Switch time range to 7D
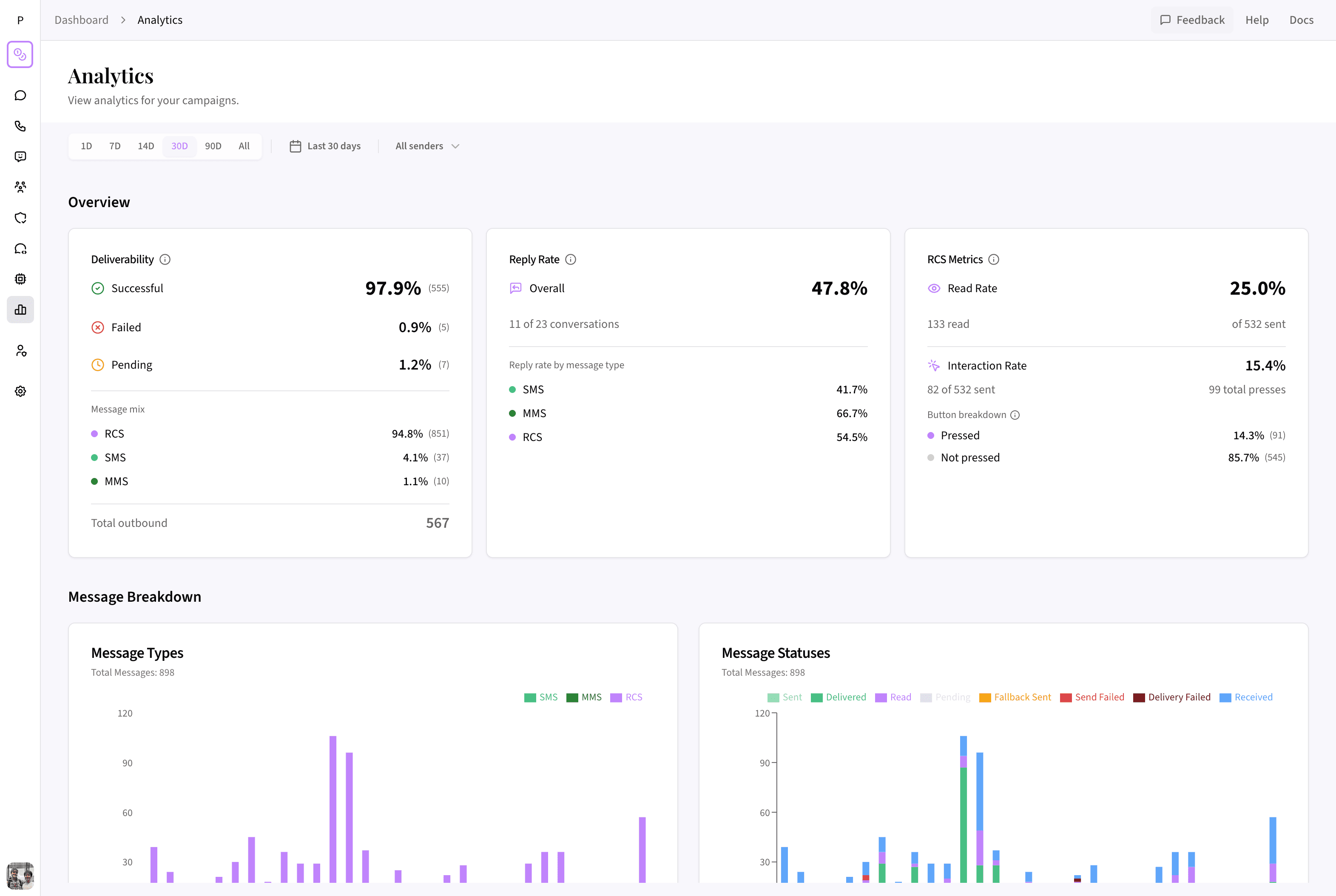Image resolution: width=1336 pixels, height=896 pixels. tap(114, 146)
